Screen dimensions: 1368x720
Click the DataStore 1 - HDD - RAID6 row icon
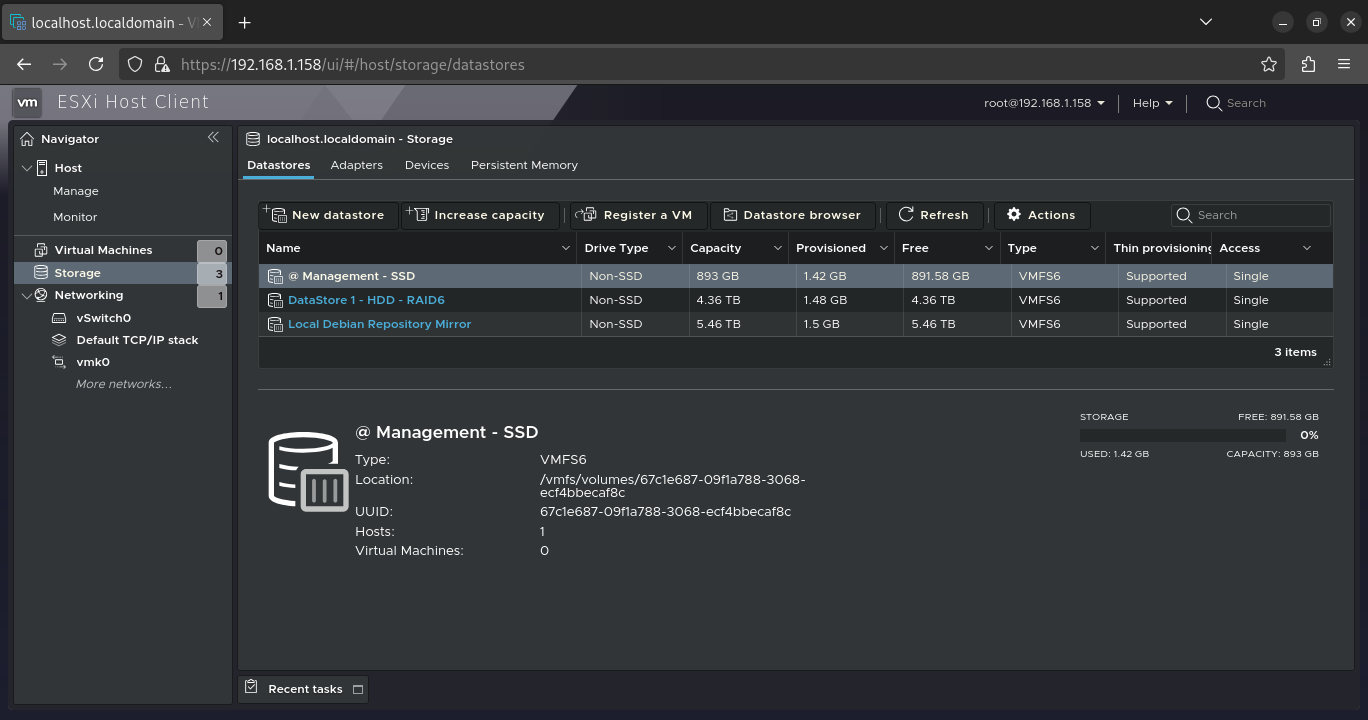pos(275,300)
